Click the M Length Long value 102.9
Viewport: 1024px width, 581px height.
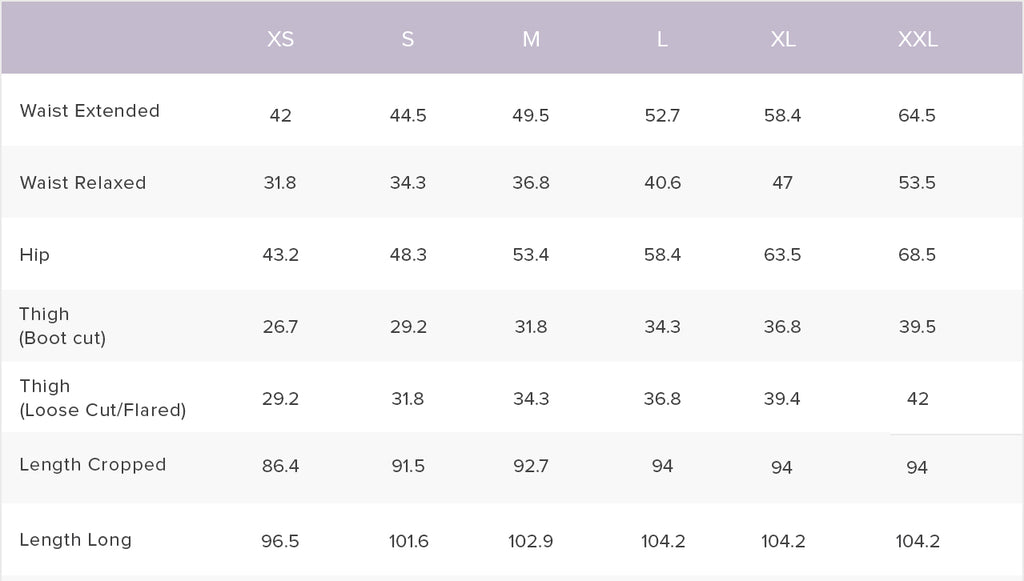point(531,542)
